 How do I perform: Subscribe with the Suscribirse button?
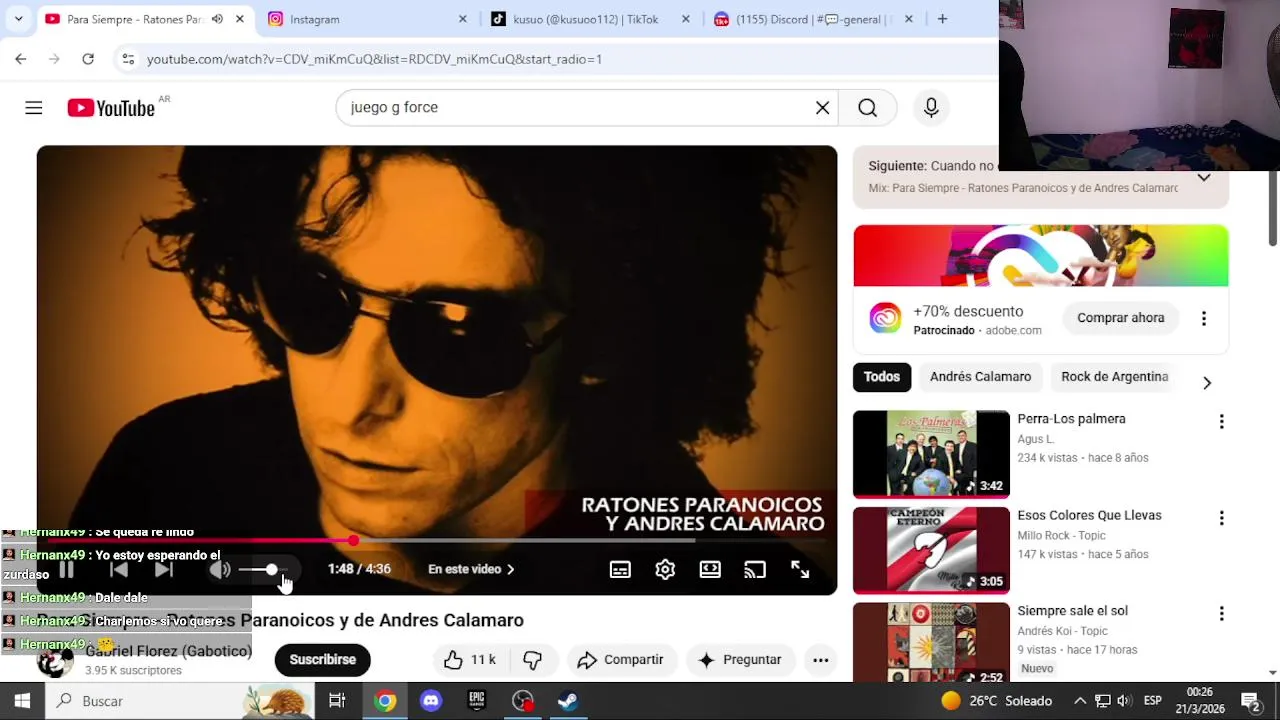322,660
